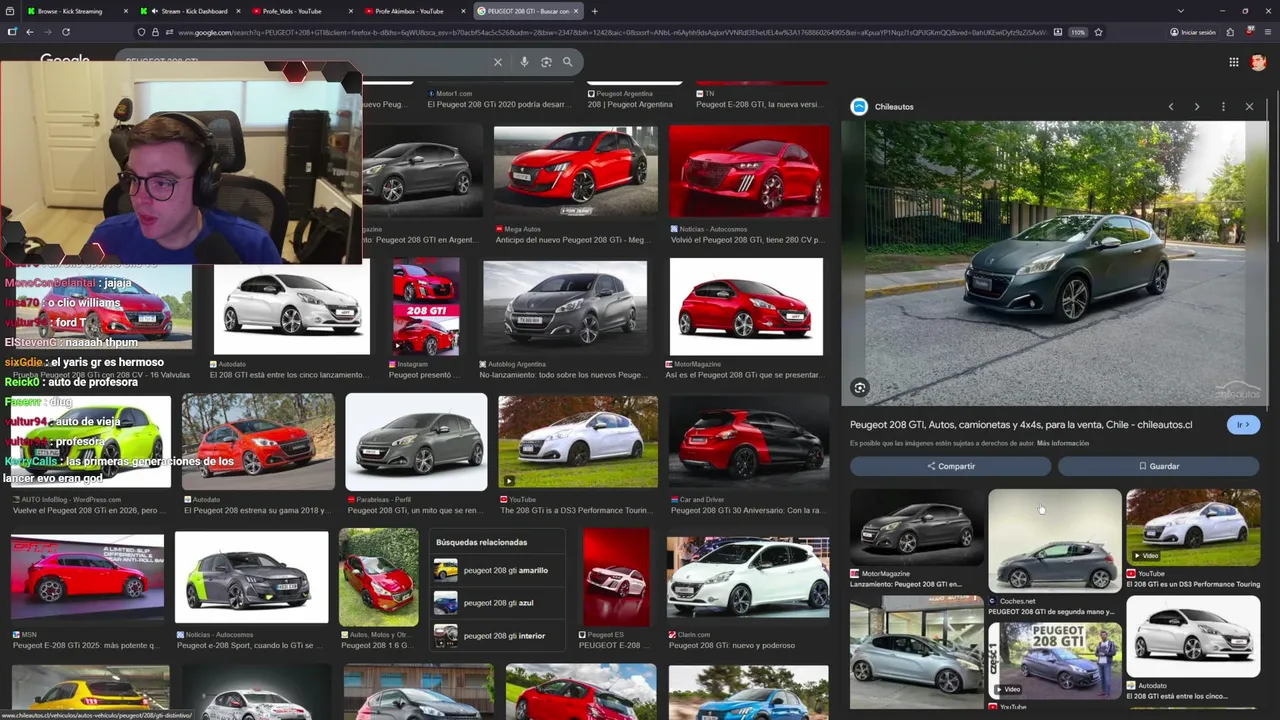Screen dimensions: 1280x720
Task: Expand the list all tabs dropdown
Action: click(x=1181, y=11)
